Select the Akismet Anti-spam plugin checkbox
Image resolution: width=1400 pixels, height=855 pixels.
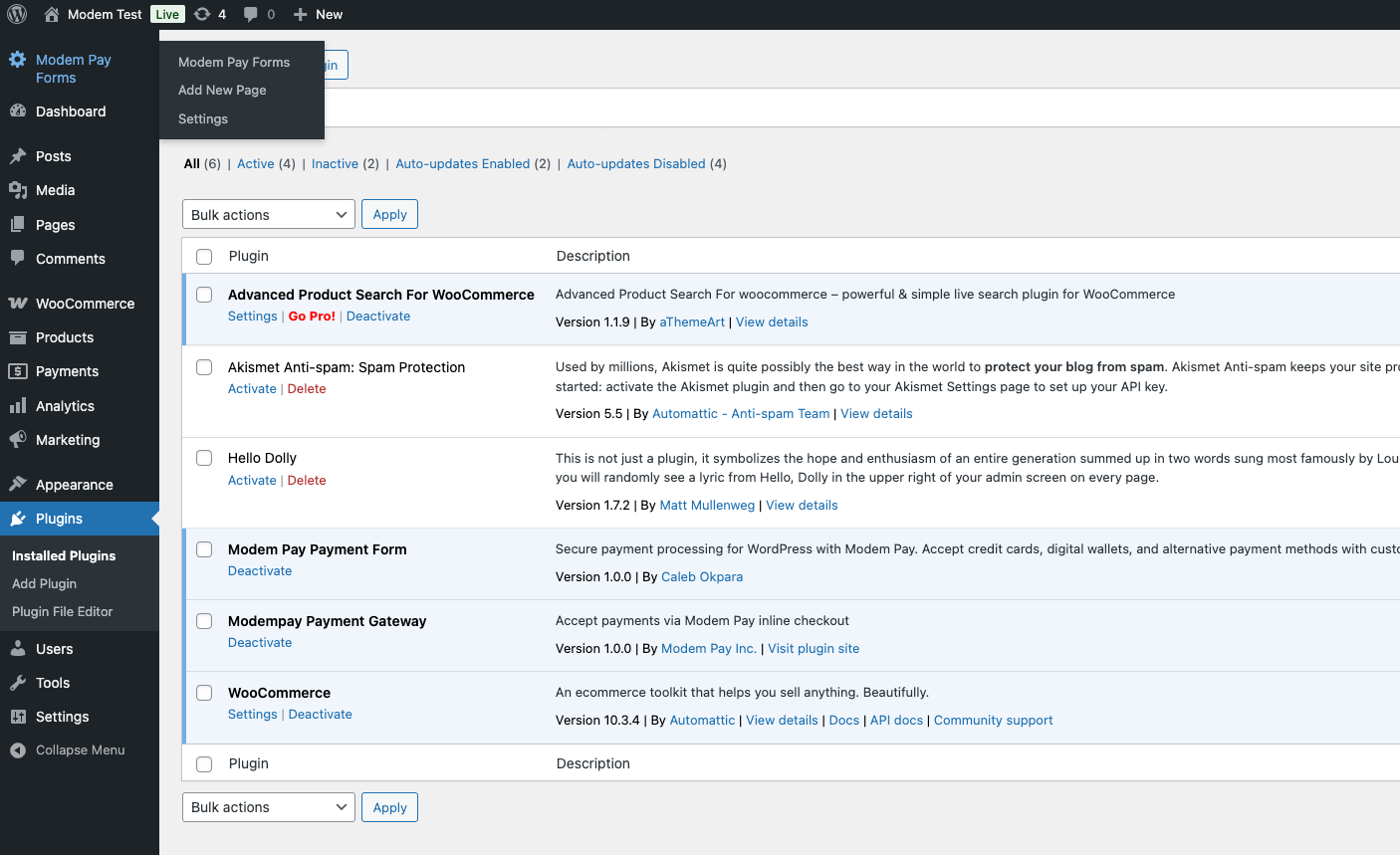coord(204,367)
